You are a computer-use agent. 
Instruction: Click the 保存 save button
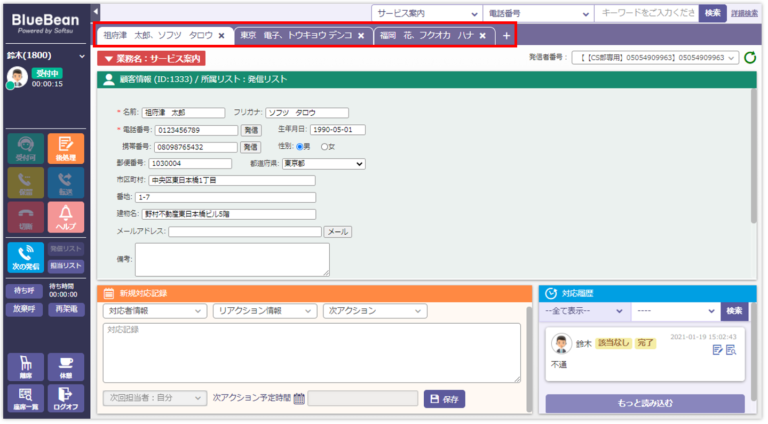(444, 398)
